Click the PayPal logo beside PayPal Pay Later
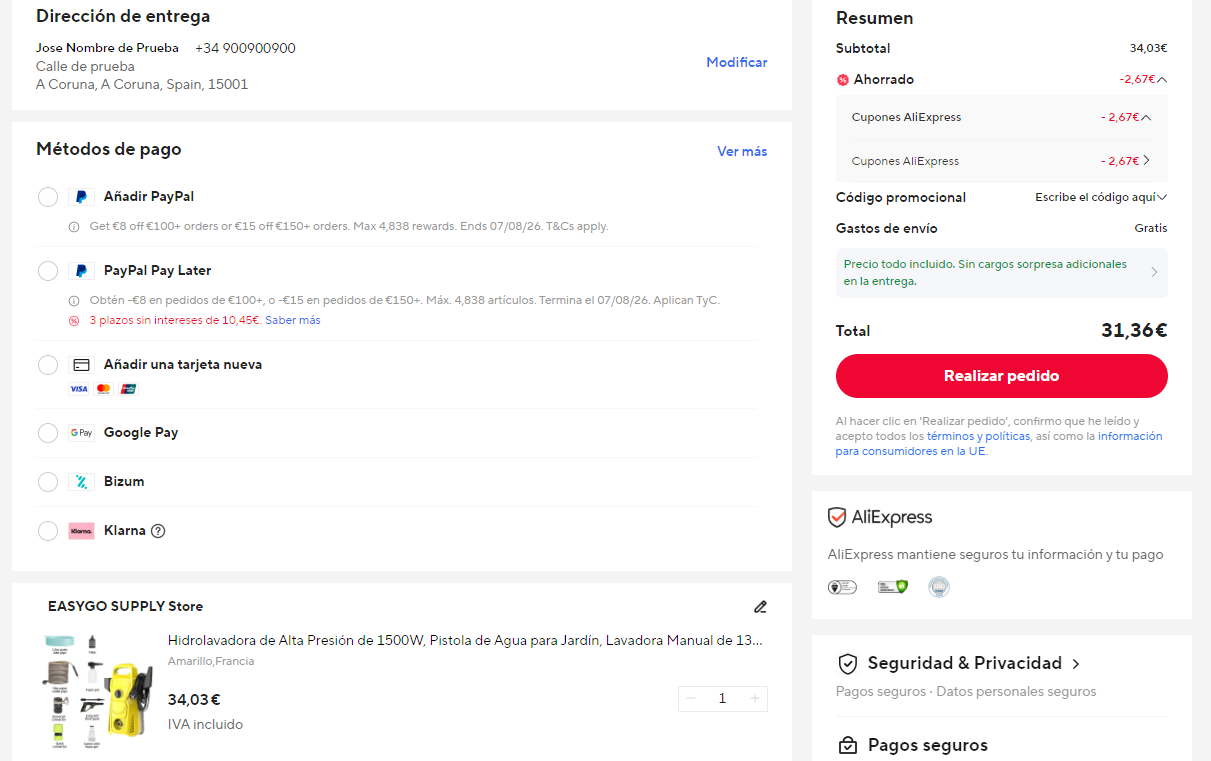The width and height of the screenshot is (1211, 761). pos(82,271)
